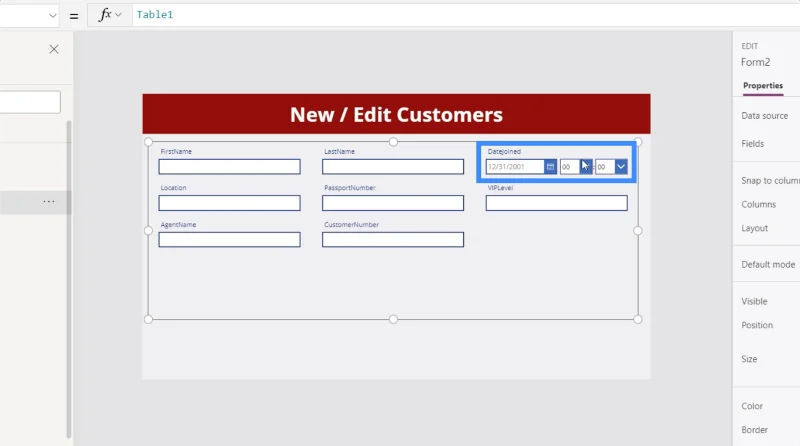
Task: Open the Properties tab in the right pane
Action: tap(763, 86)
